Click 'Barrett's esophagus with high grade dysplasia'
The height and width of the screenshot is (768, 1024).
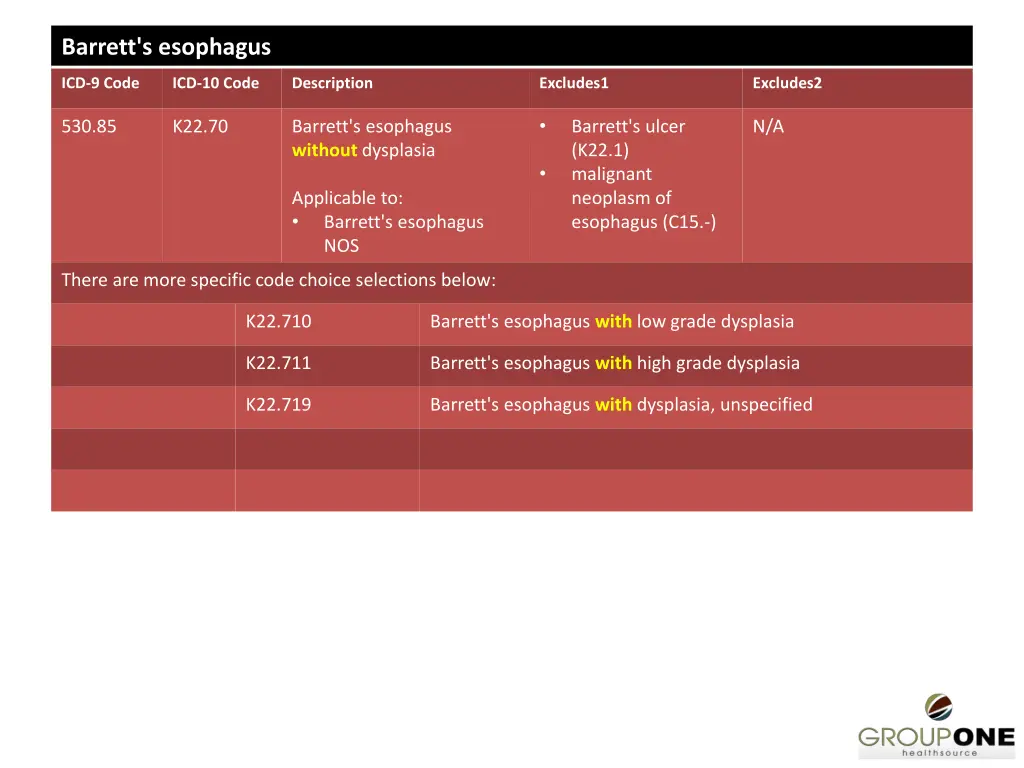(x=615, y=363)
